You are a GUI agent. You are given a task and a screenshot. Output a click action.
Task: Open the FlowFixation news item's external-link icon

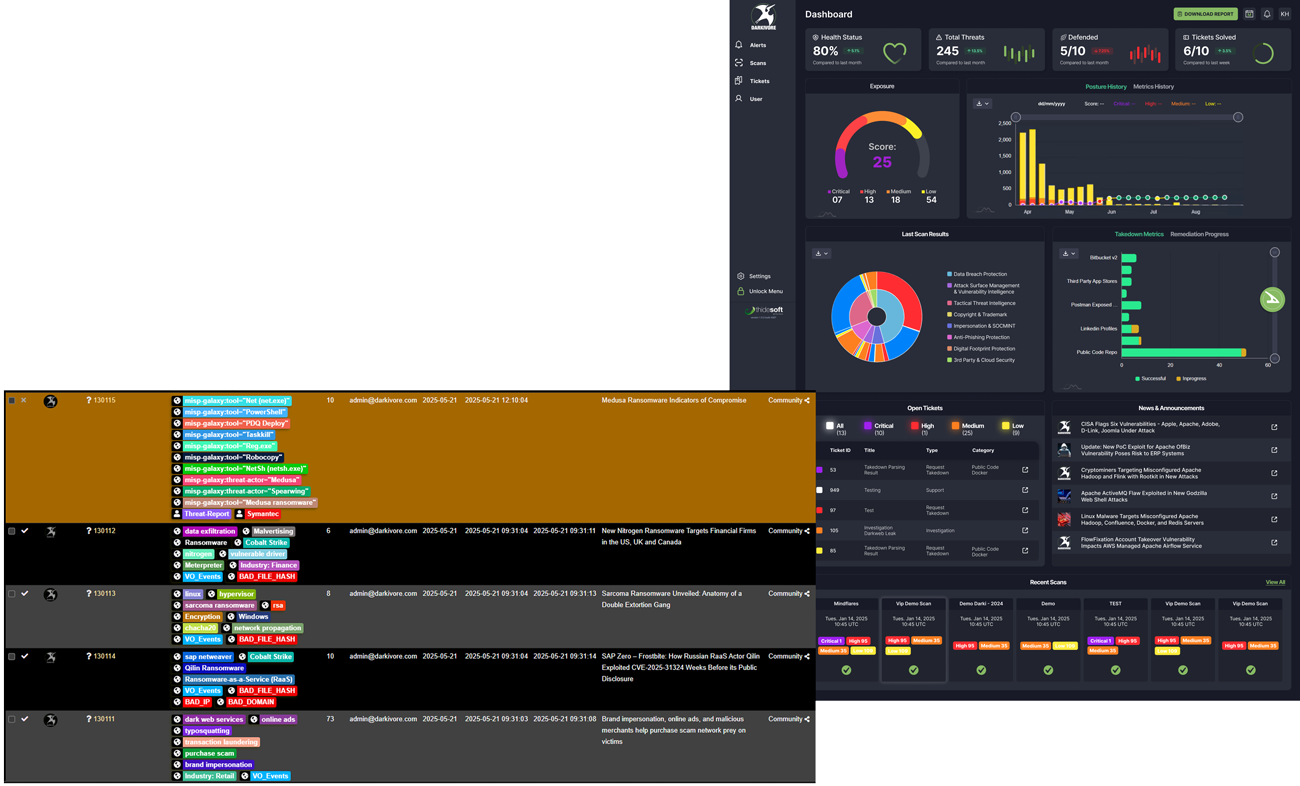(x=1274, y=542)
